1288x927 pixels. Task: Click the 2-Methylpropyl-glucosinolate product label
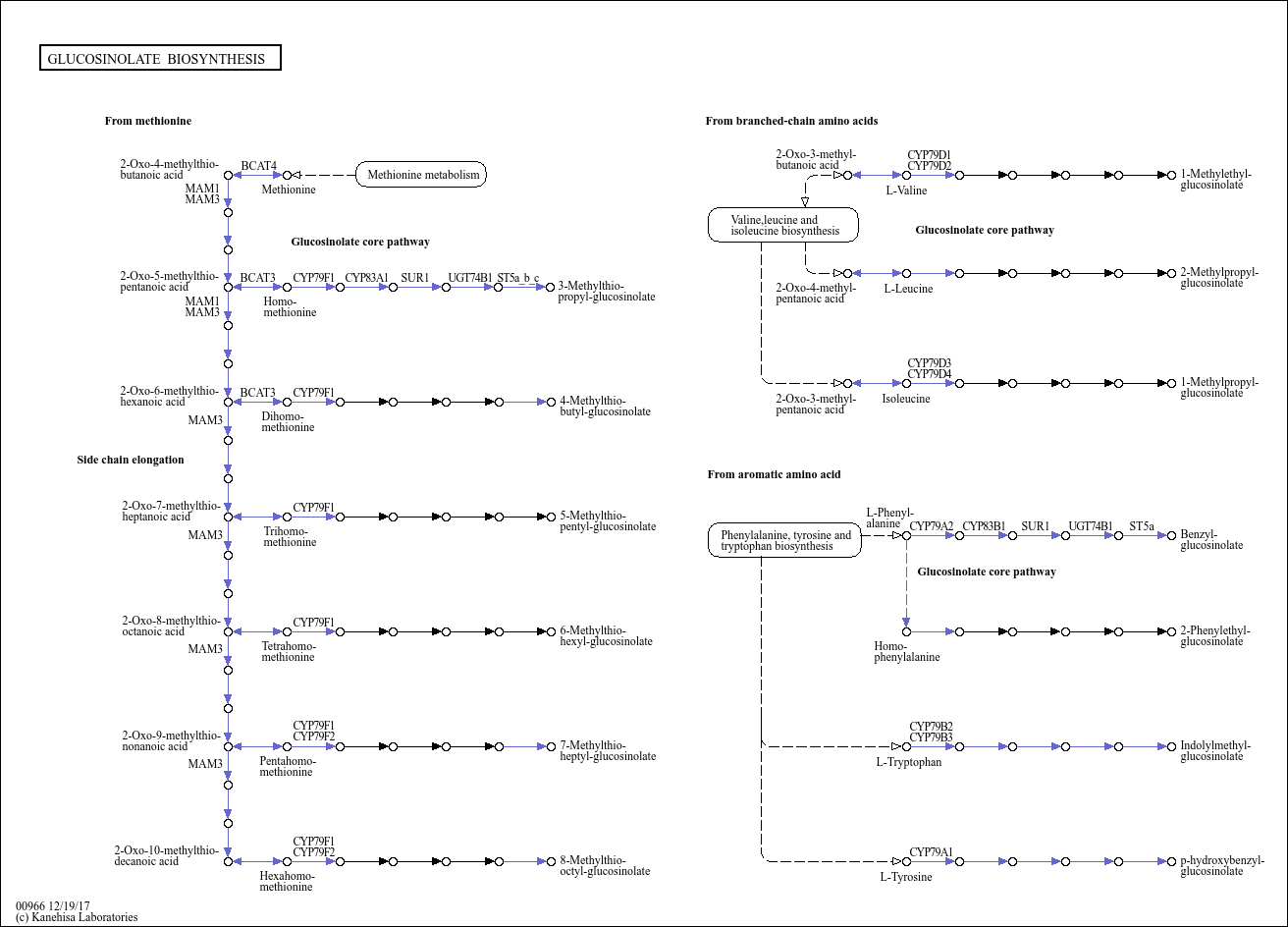point(1219,277)
